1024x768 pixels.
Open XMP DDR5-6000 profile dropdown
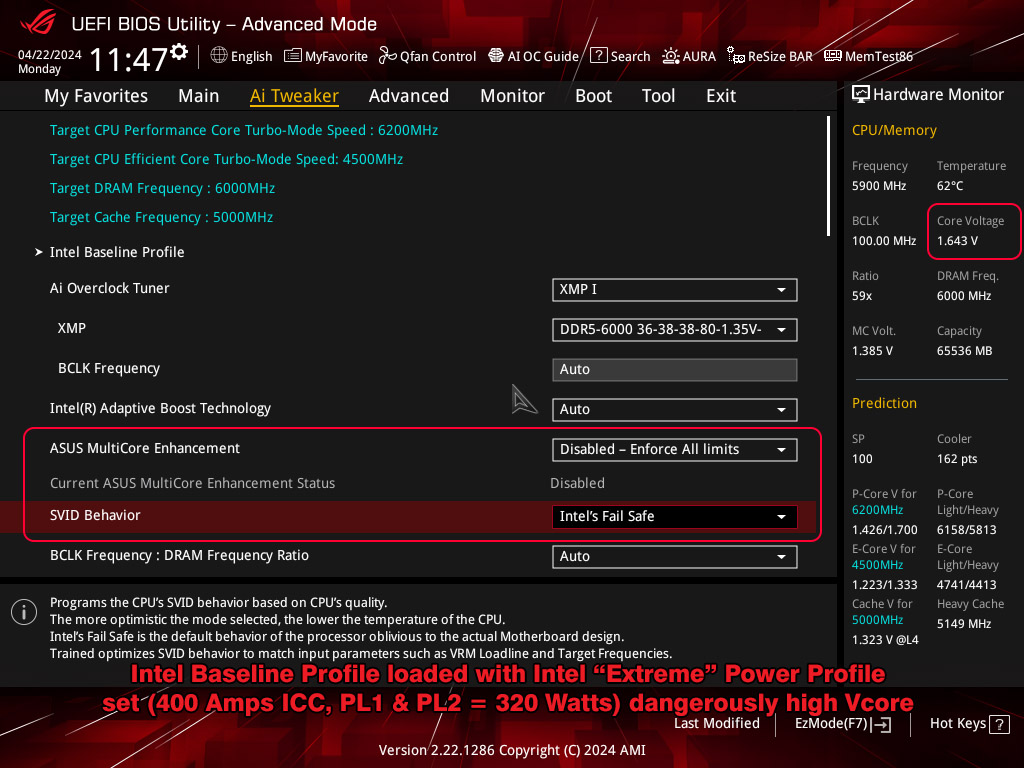(675, 330)
